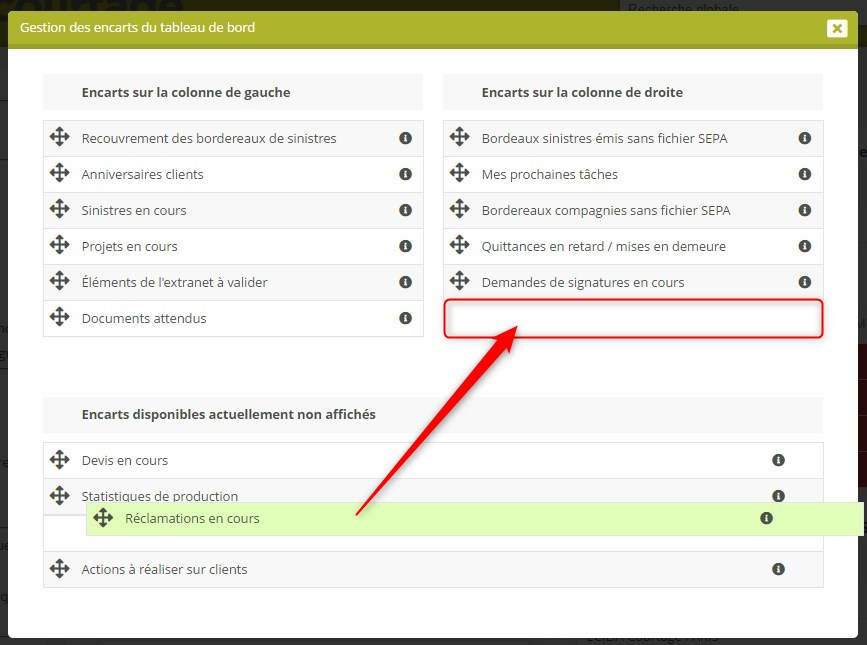
Task: Click move handle for Bordeaux sinistres émis sans fichier SEPA
Action: tap(459, 138)
